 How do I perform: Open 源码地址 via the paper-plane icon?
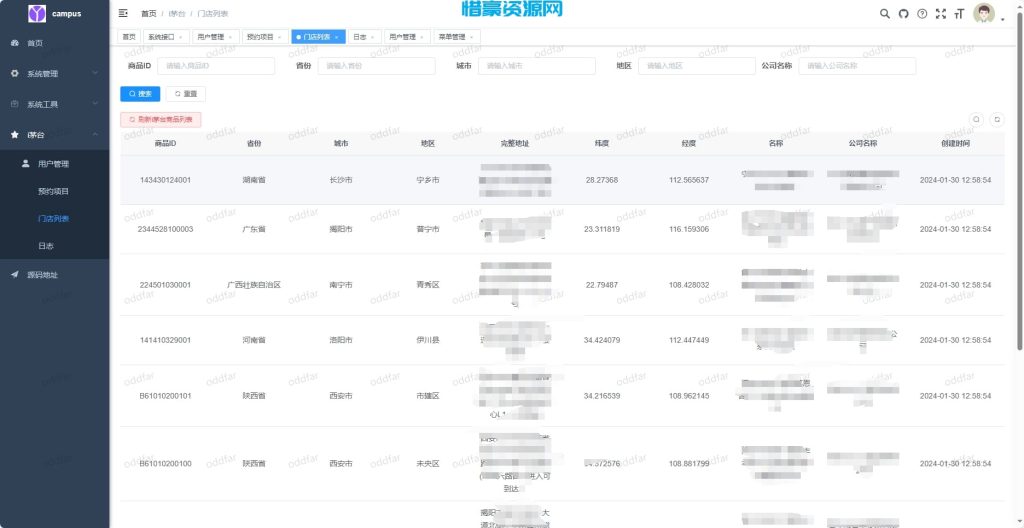coord(15,275)
